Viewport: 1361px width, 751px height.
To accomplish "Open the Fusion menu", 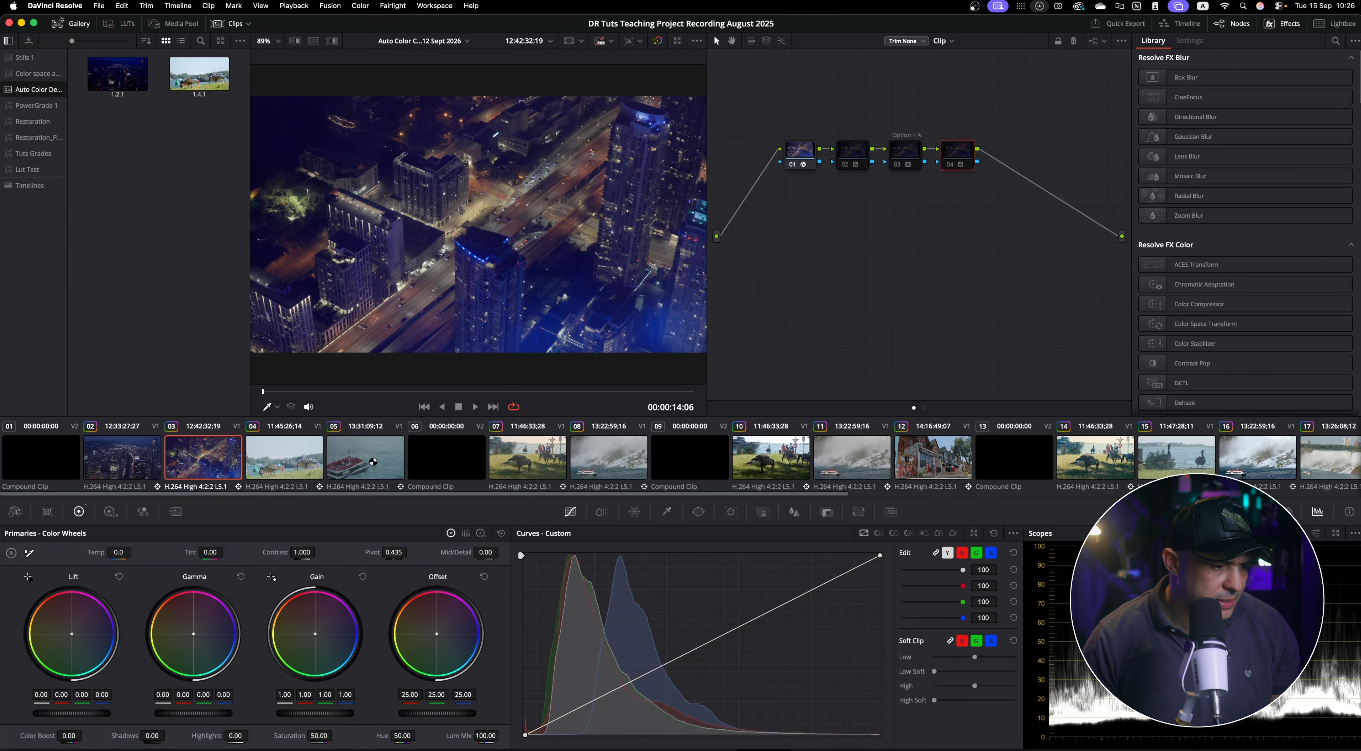I will [x=329, y=6].
